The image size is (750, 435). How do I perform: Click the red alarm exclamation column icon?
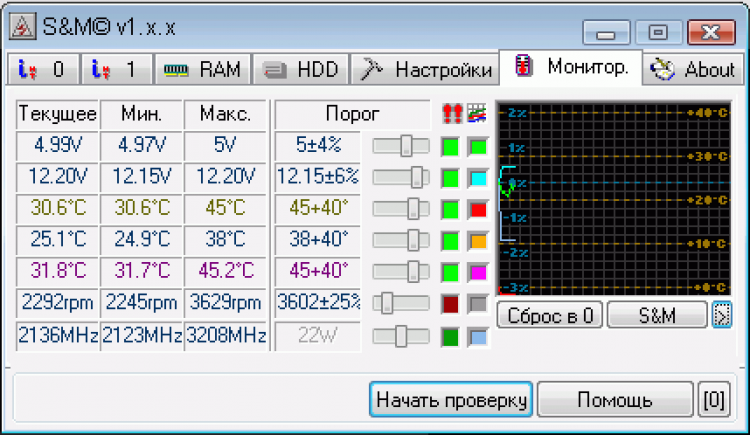pyautogui.click(x=452, y=114)
